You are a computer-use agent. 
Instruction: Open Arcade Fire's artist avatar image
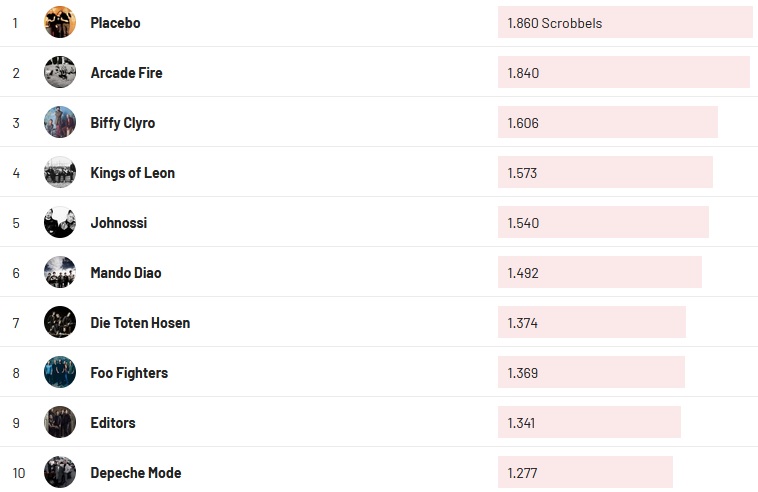pyautogui.click(x=60, y=72)
